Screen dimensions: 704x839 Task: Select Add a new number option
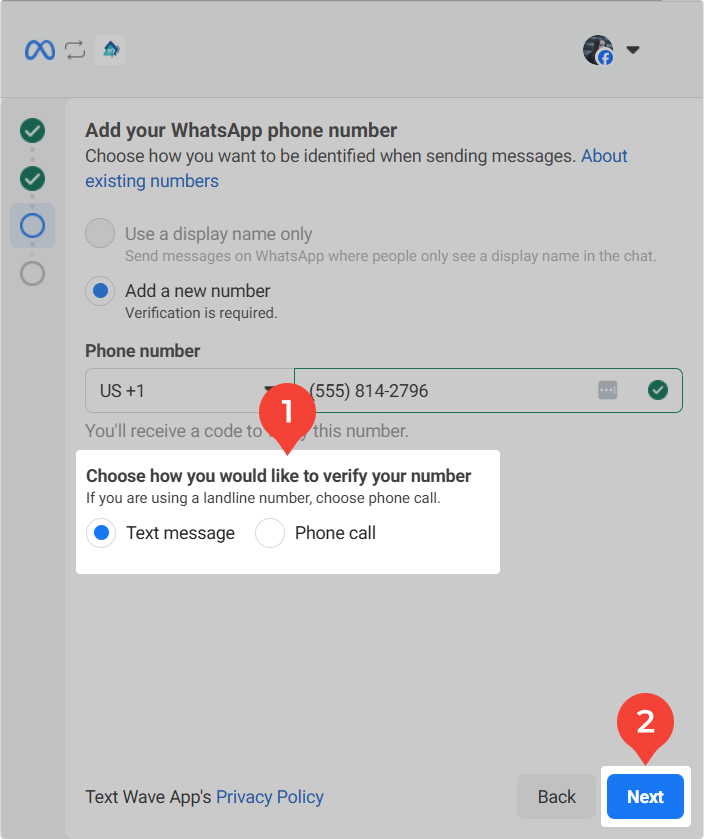tap(100, 291)
